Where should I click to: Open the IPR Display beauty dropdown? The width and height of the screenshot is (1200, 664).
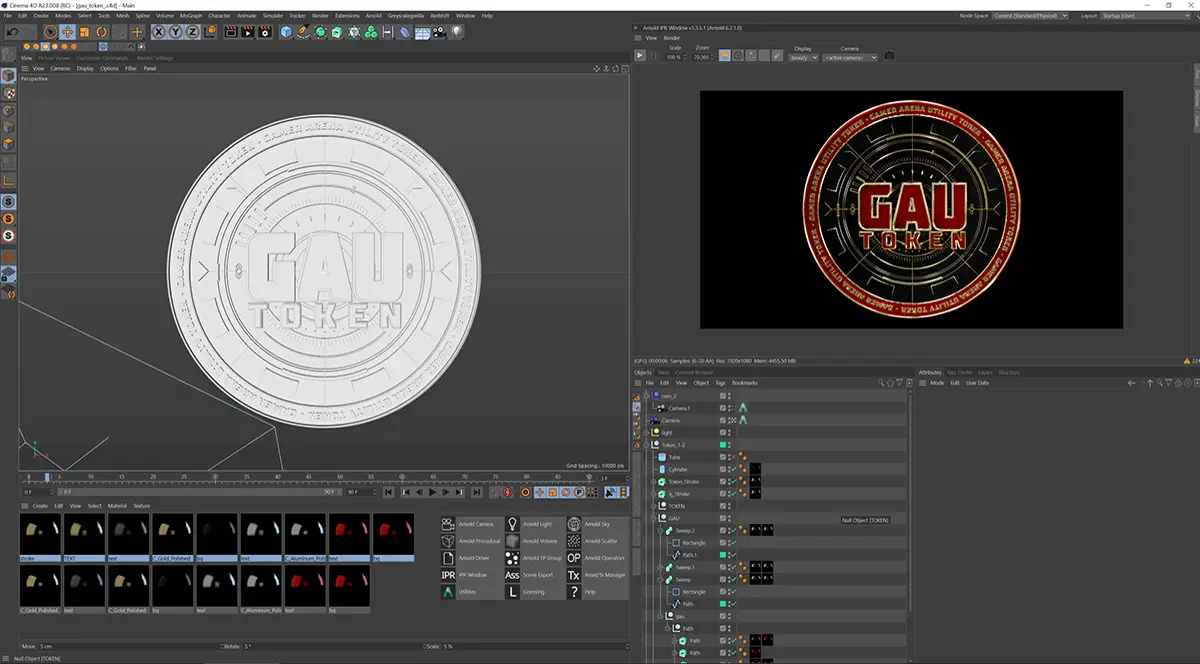pyautogui.click(x=804, y=57)
